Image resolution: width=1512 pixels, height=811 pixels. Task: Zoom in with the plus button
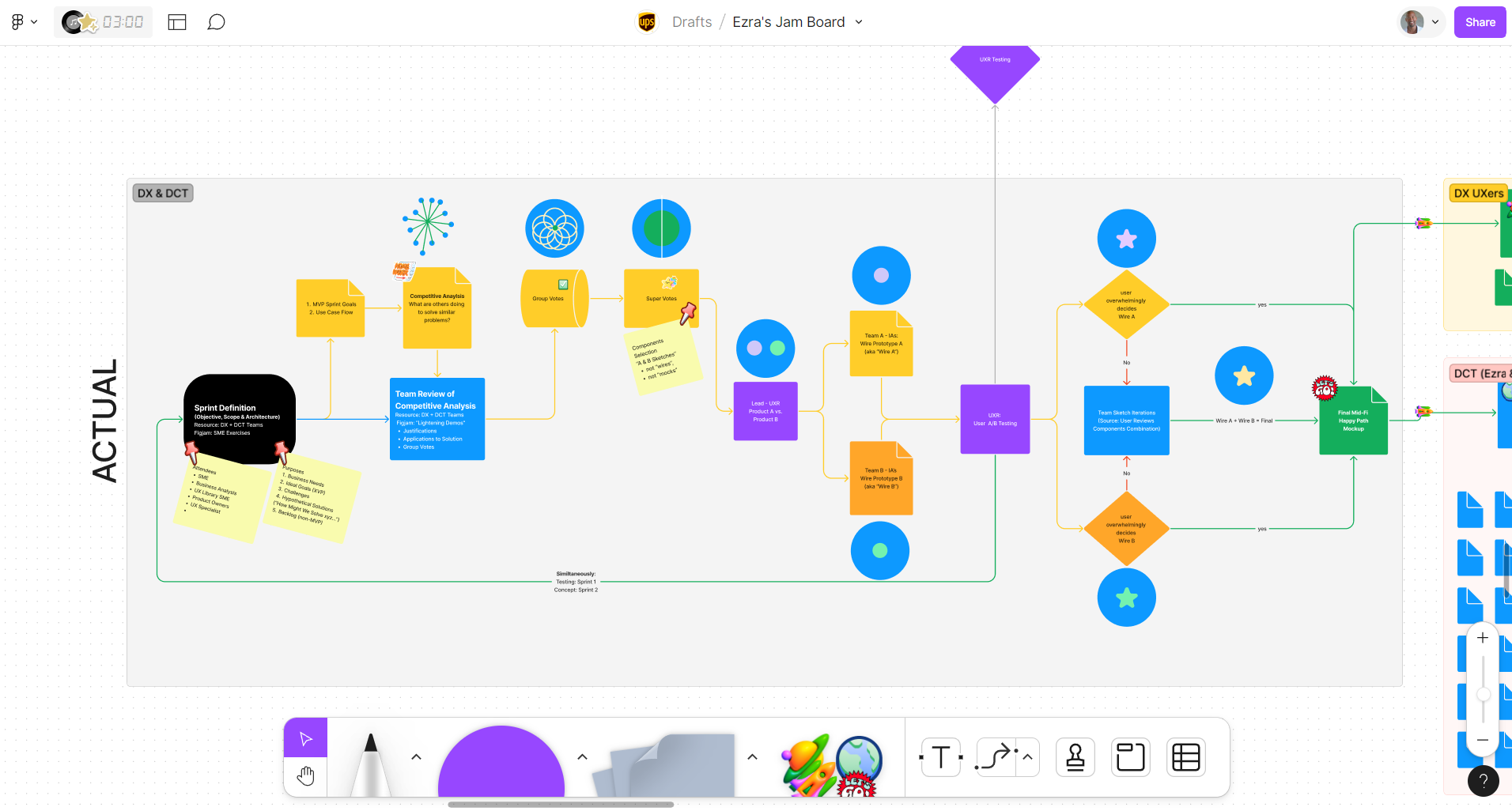(x=1483, y=638)
